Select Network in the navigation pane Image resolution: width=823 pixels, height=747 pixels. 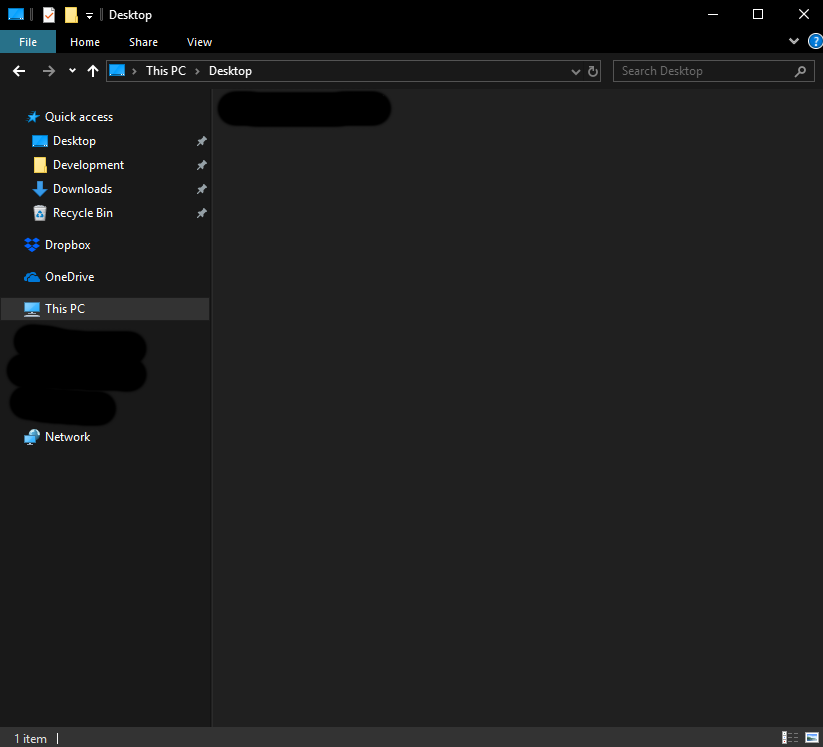pyautogui.click(x=67, y=437)
